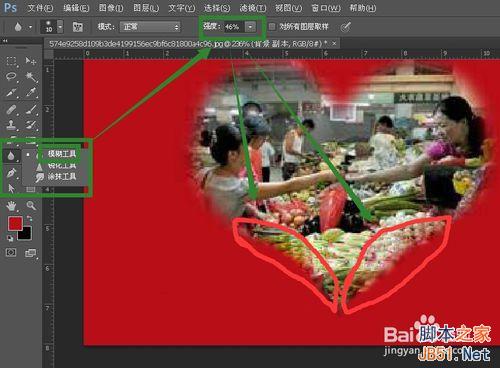
Task: Click the Blur water-drop tool in toolbox
Action: pyautogui.click(x=11, y=155)
